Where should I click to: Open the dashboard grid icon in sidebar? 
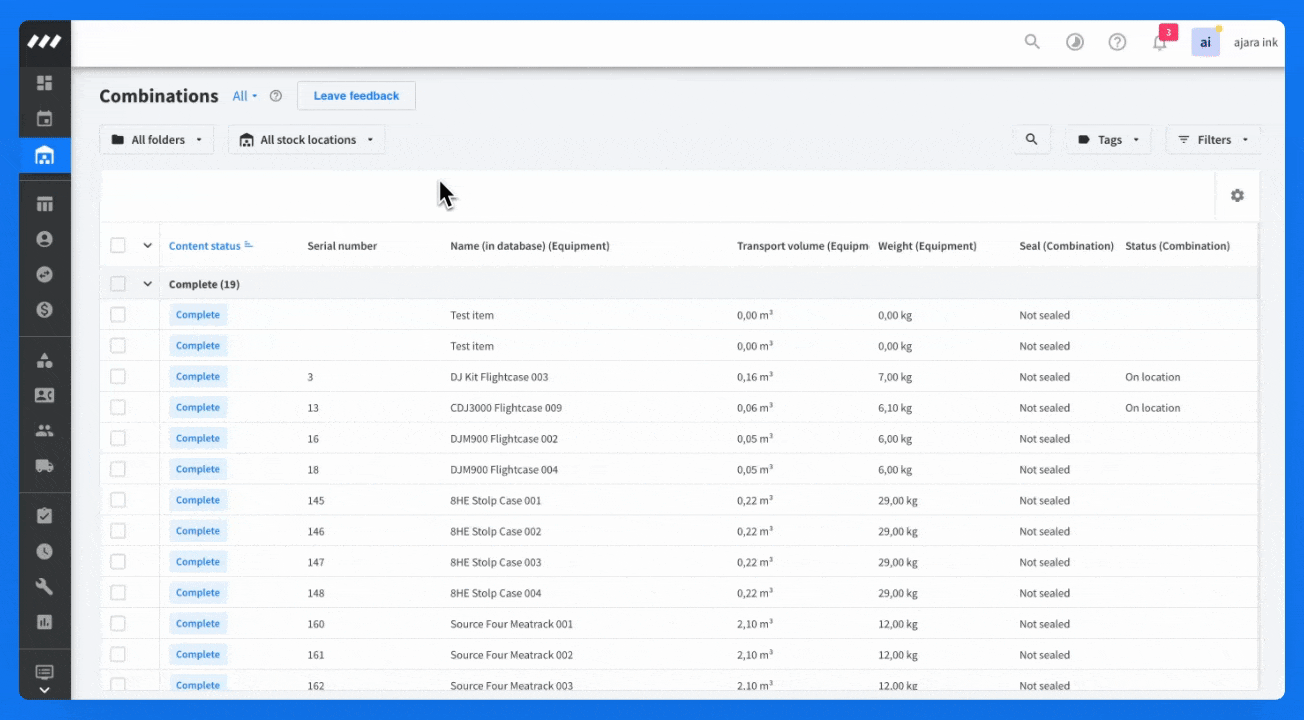click(x=44, y=83)
